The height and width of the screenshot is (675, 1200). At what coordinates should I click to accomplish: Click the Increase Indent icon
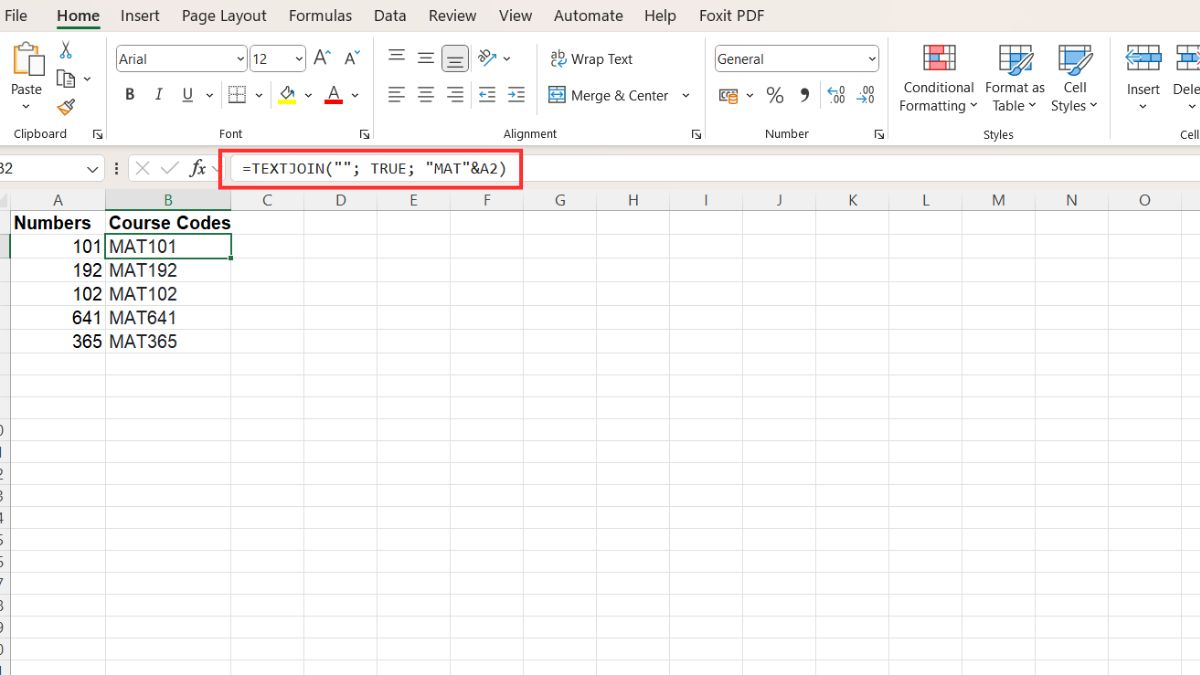[516, 95]
